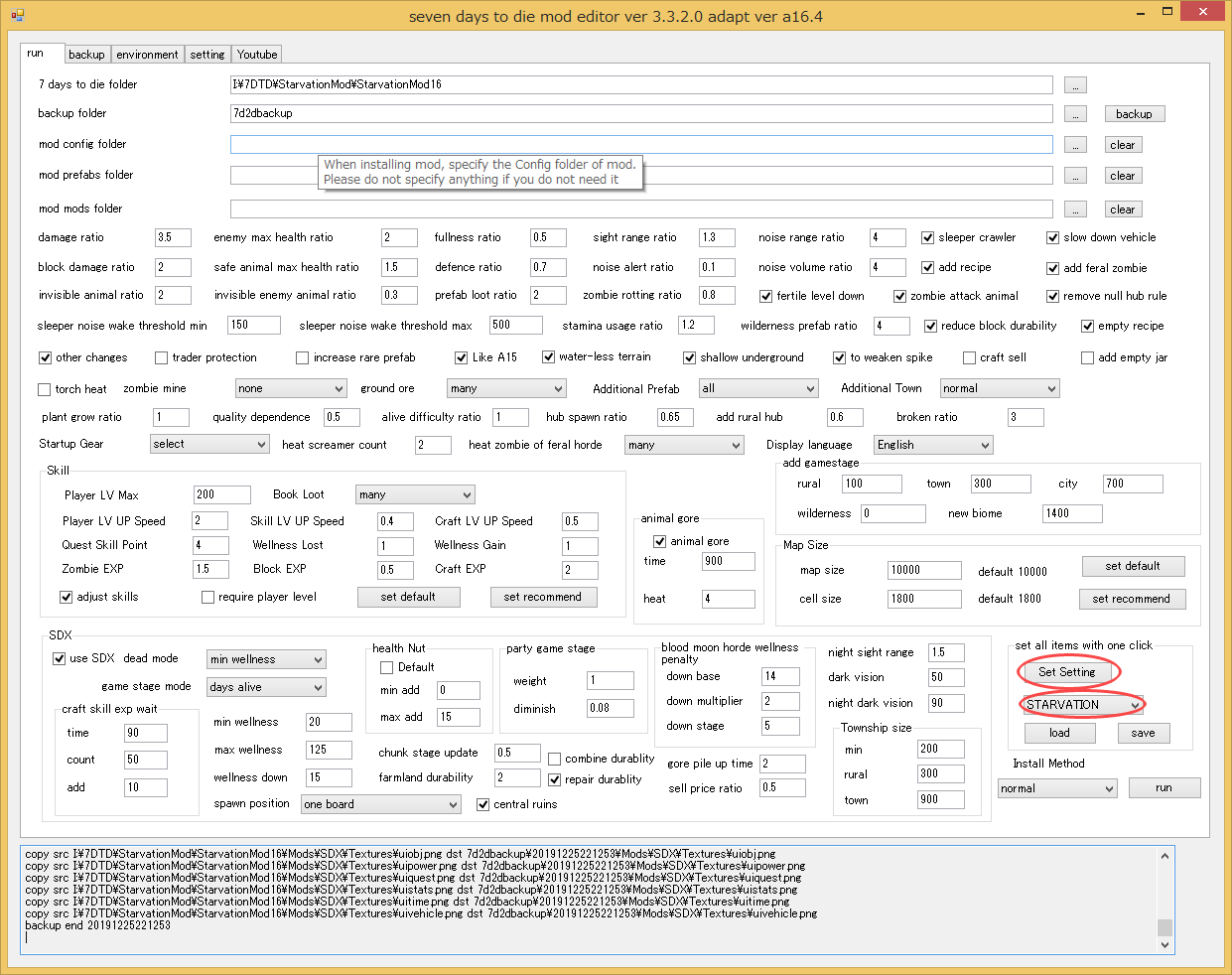Viewport: 1232px width, 975px height.
Task: Browse for the mod config folder
Action: [1075, 145]
